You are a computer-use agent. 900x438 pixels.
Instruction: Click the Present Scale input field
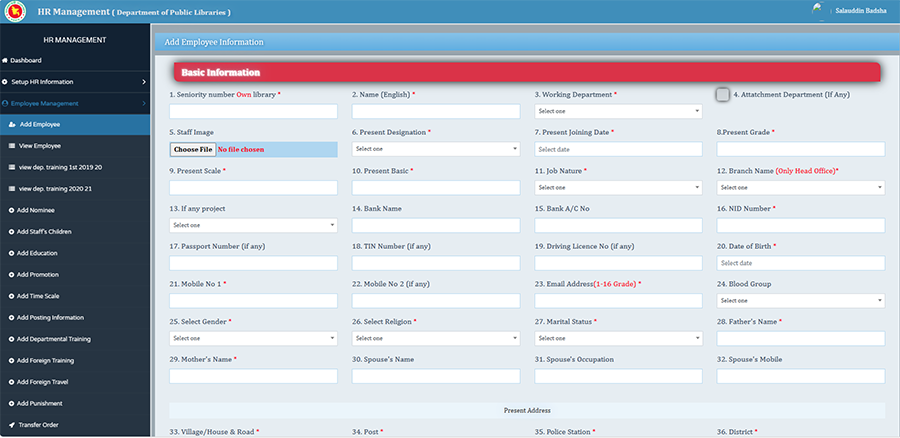click(253, 188)
